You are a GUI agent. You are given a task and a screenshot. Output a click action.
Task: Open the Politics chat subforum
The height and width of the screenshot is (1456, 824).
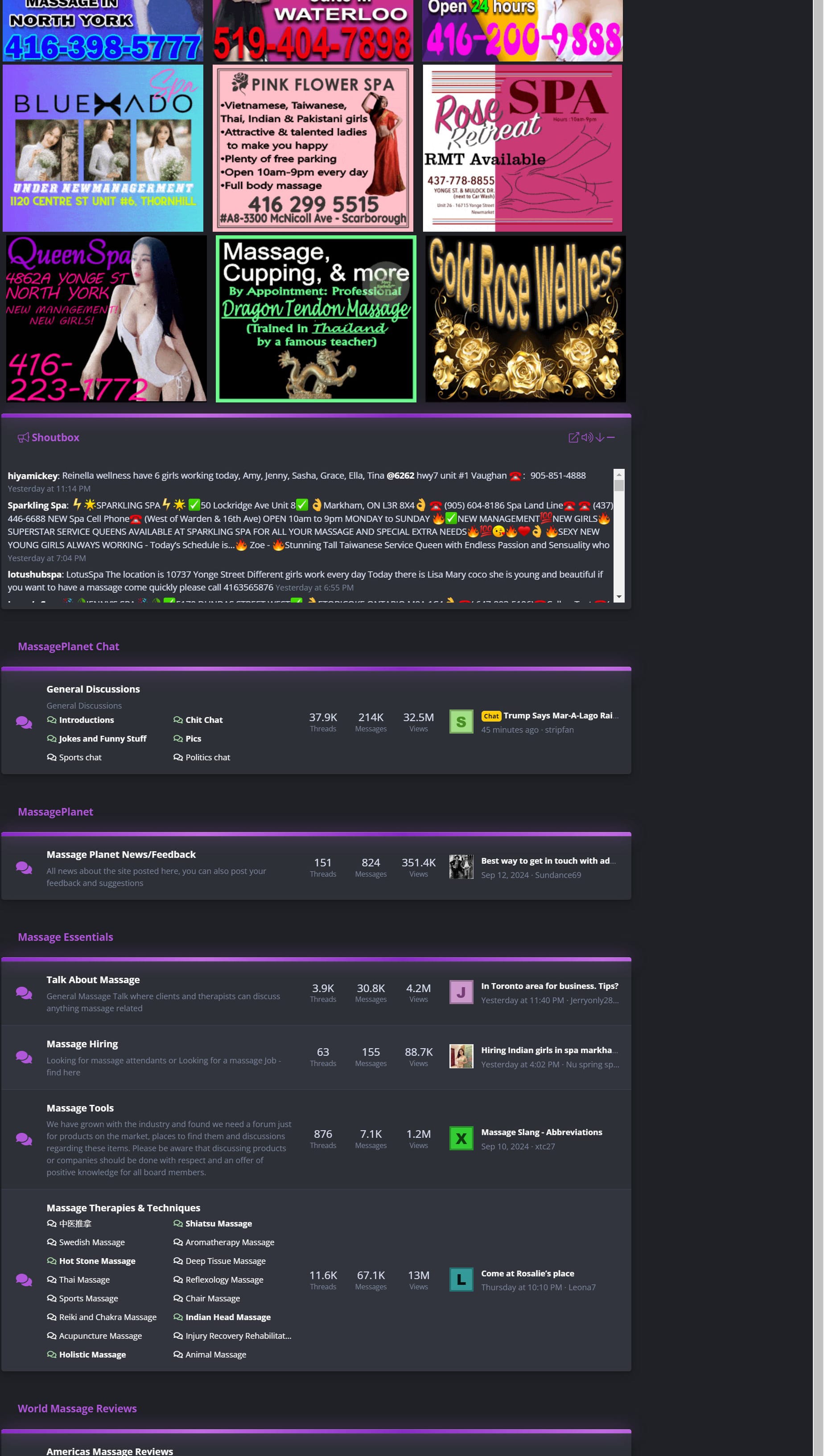pyautogui.click(x=207, y=757)
